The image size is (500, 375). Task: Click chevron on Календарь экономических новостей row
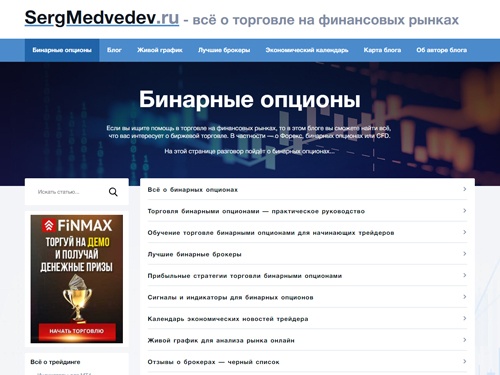coord(464,318)
